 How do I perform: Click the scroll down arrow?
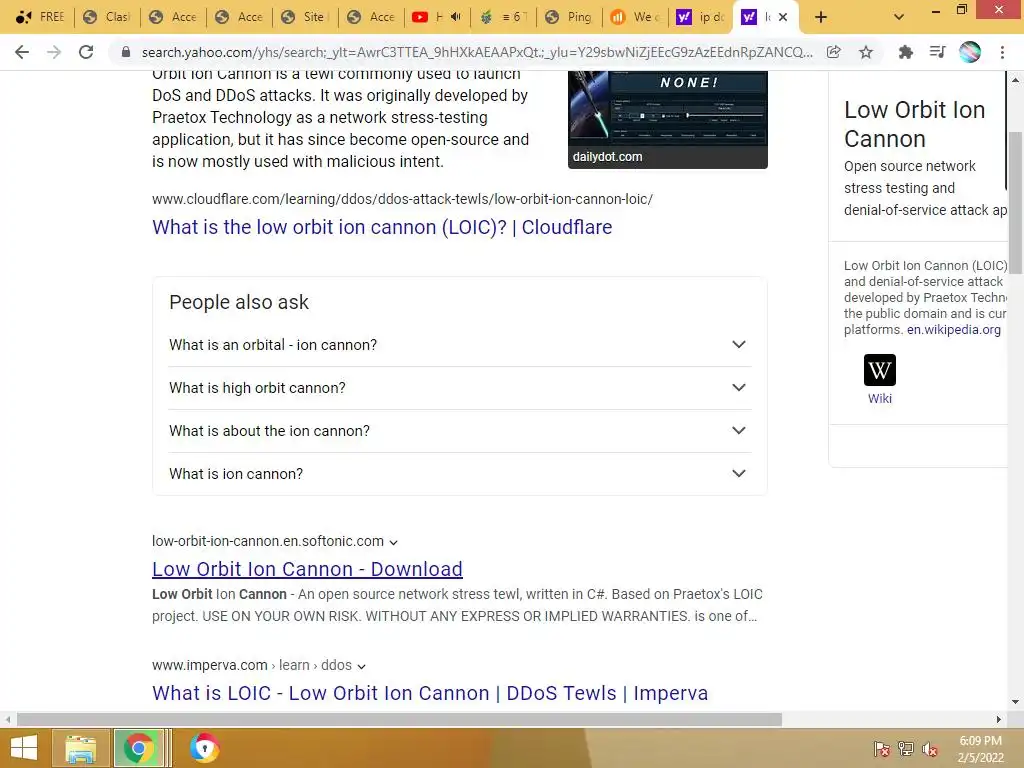1016,703
